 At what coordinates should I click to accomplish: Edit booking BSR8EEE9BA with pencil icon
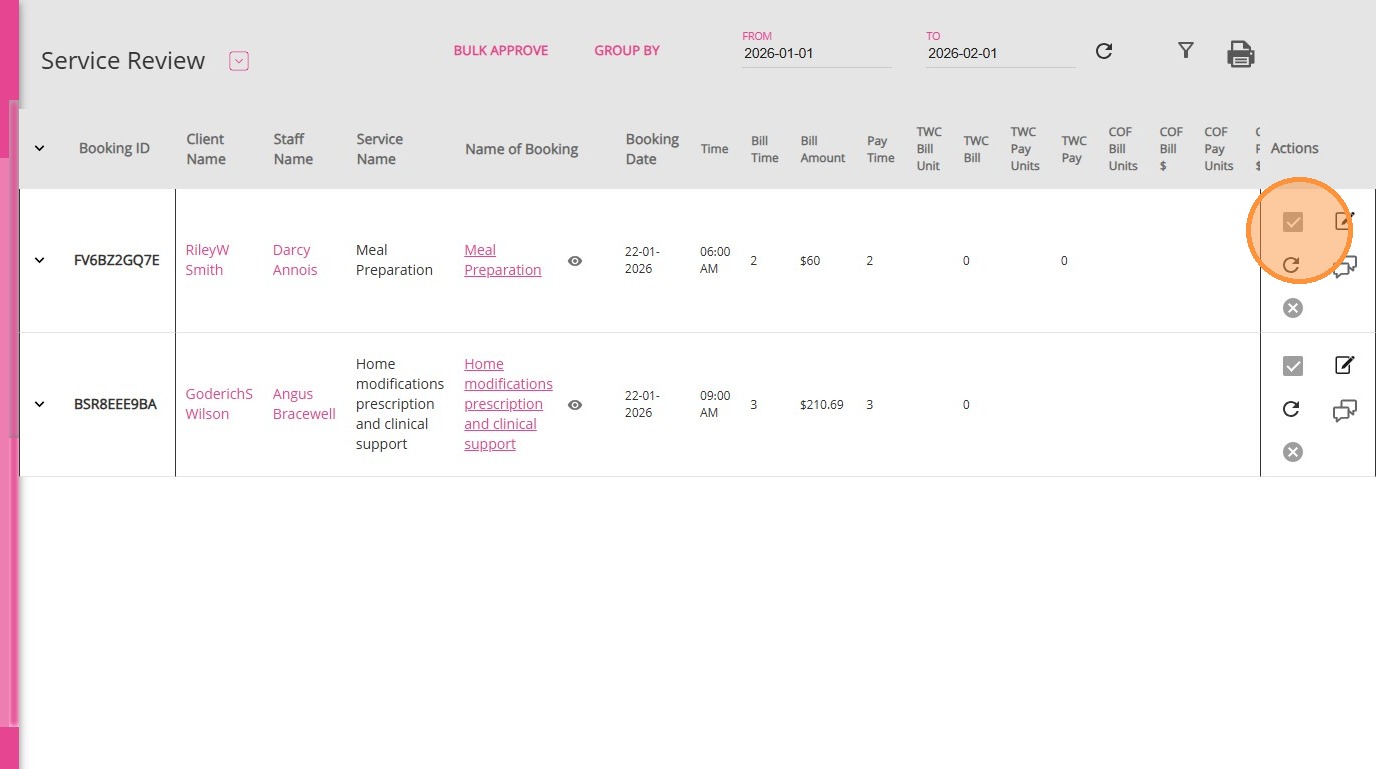pyautogui.click(x=1344, y=365)
